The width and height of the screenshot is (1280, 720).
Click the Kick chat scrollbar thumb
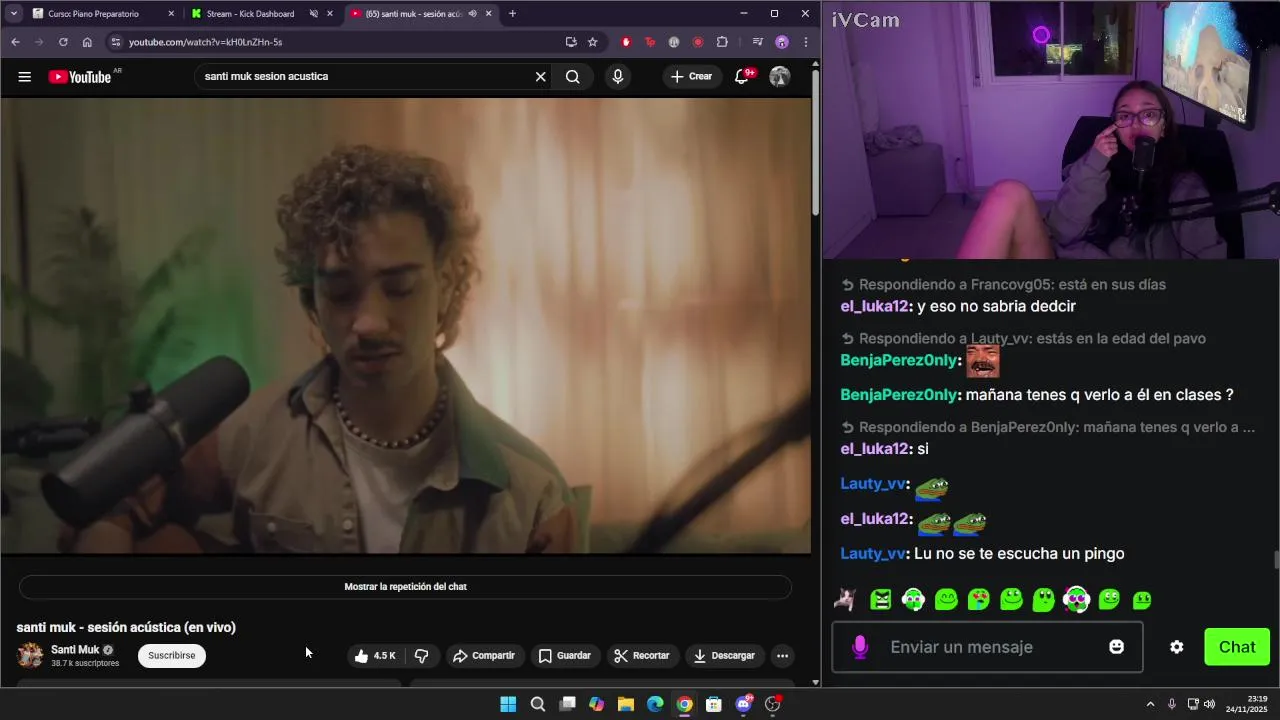[1275, 559]
